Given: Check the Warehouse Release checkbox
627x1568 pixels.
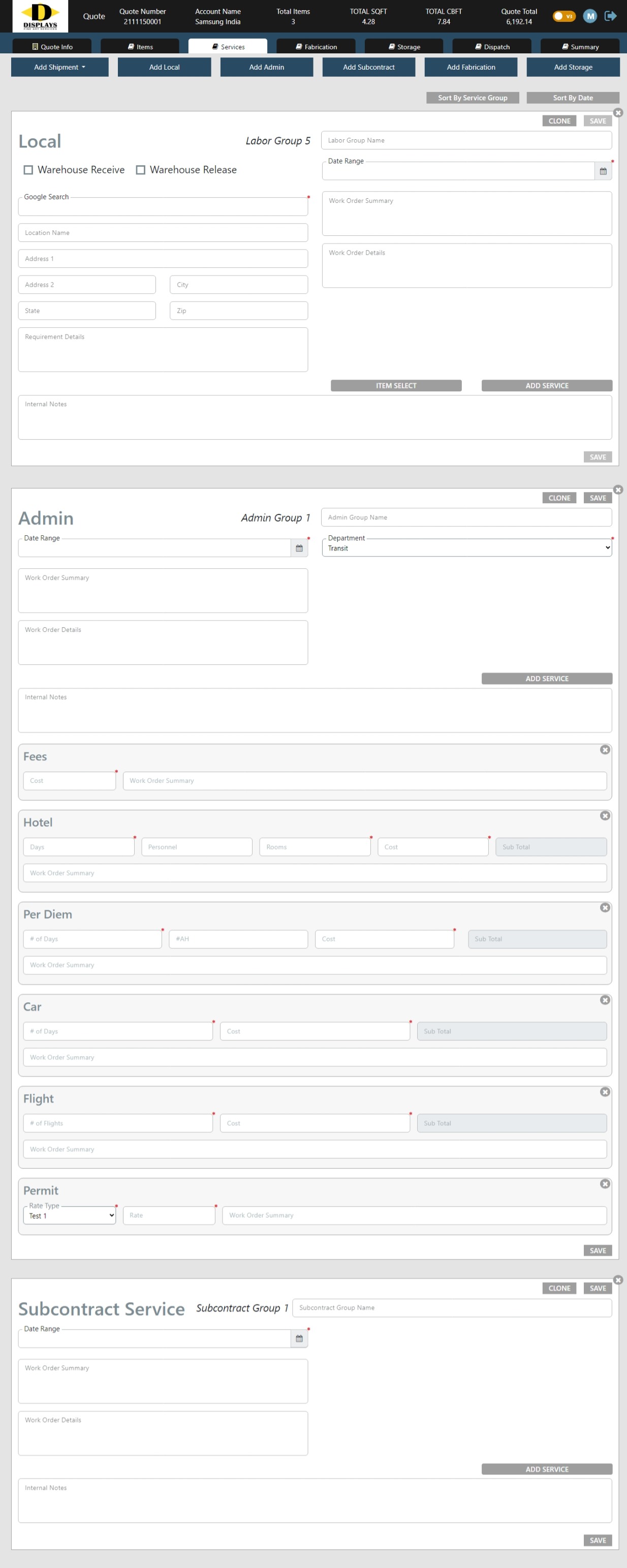Looking at the screenshot, I should pyautogui.click(x=141, y=170).
